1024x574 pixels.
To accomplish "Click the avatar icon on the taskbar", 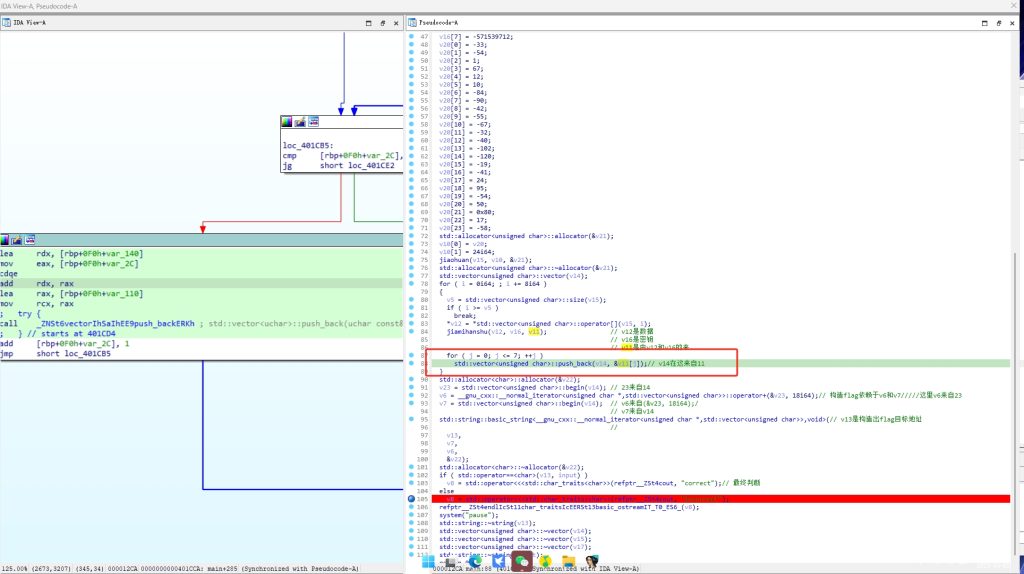I will point(592,562).
